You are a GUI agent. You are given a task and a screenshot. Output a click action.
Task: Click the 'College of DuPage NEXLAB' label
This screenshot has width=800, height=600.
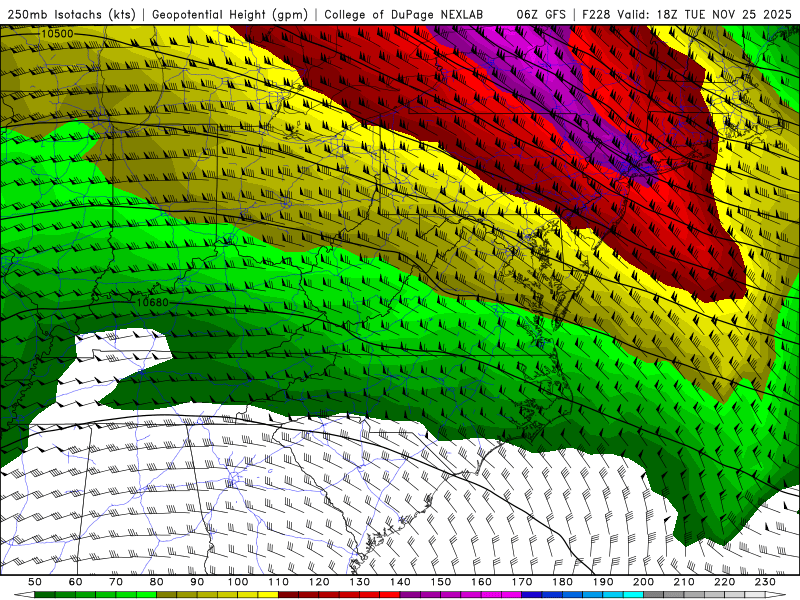tap(403, 14)
